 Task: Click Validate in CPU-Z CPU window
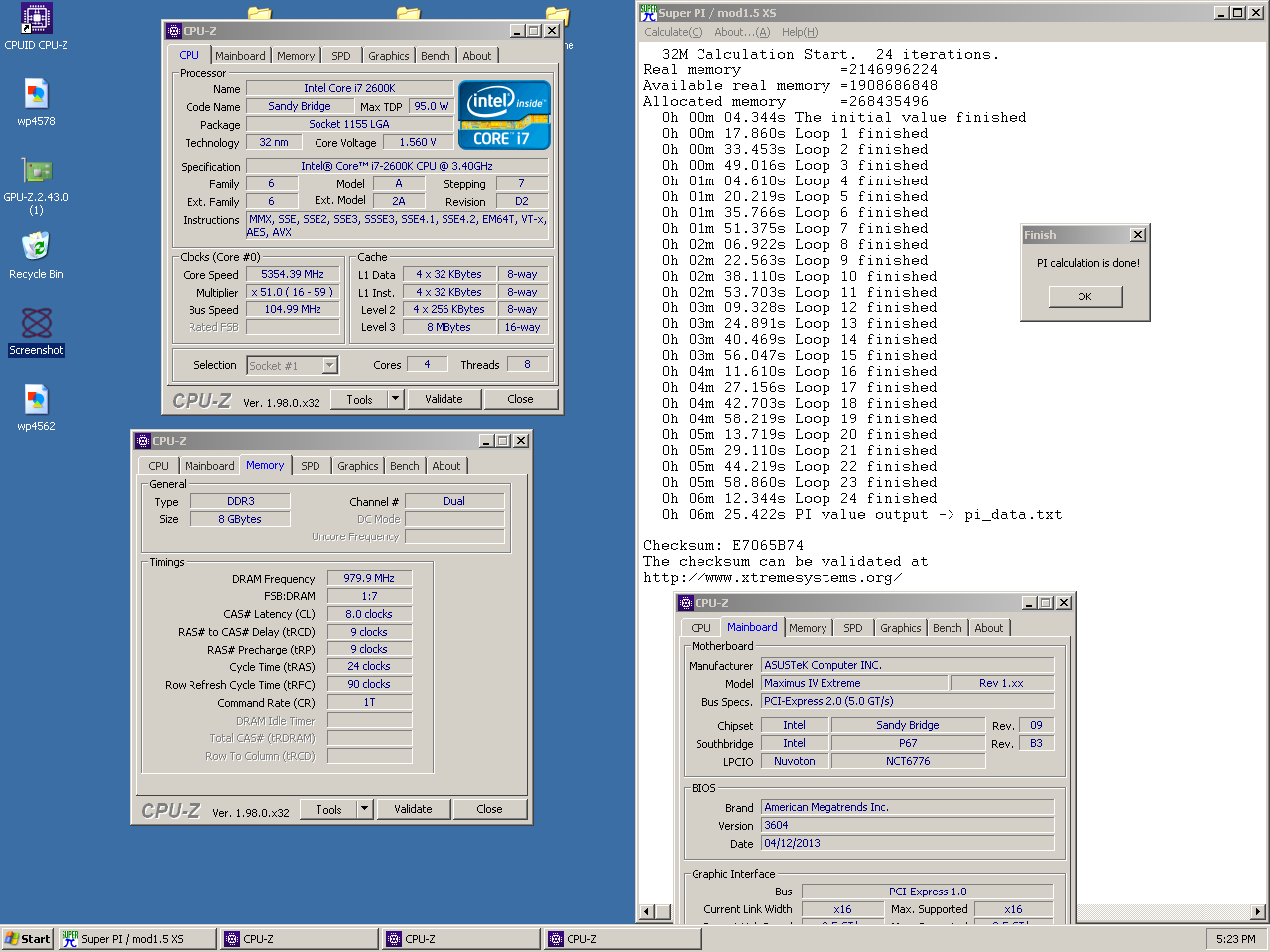[x=444, y=399]
